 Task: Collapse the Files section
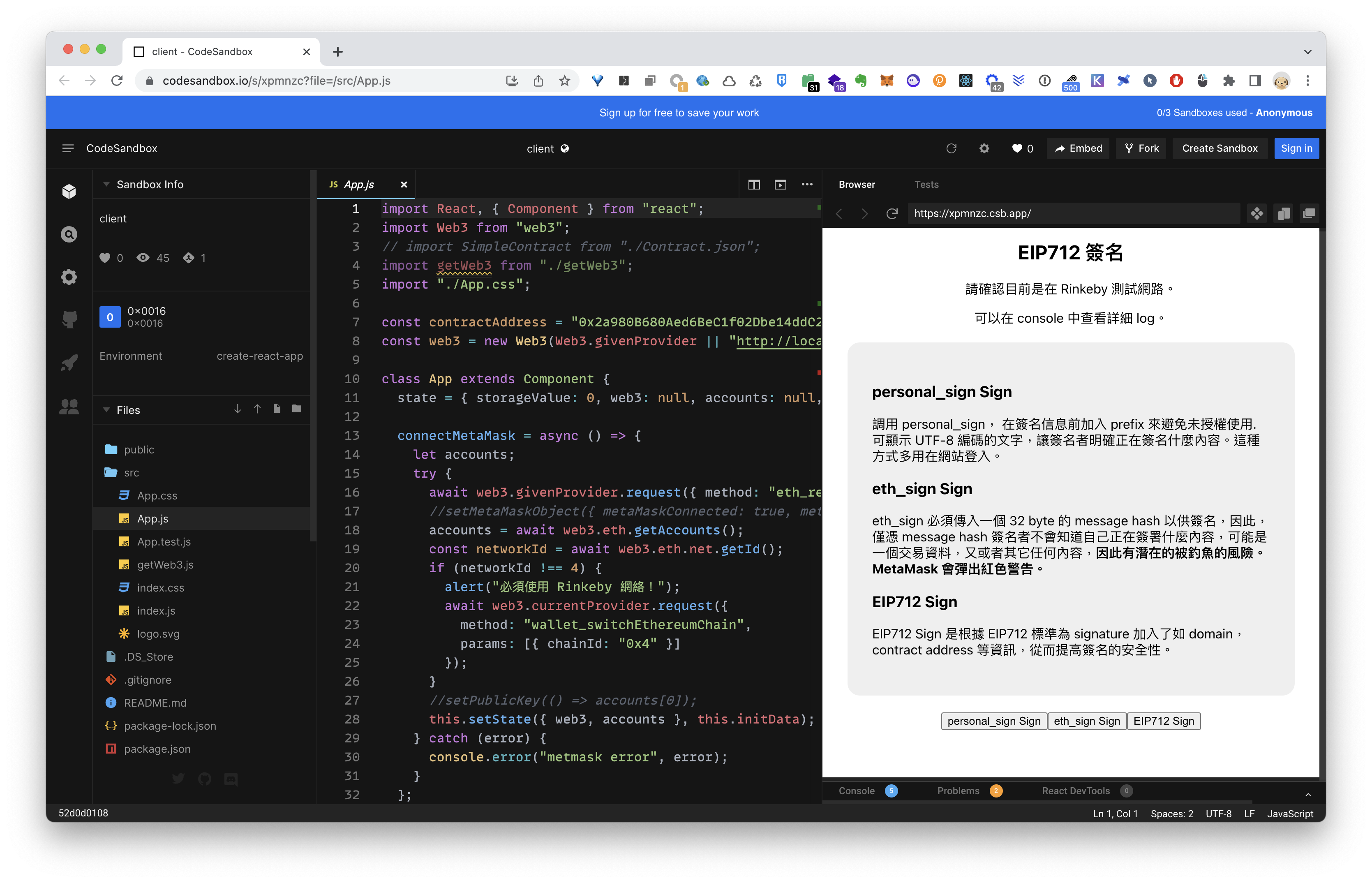(106, 410)
